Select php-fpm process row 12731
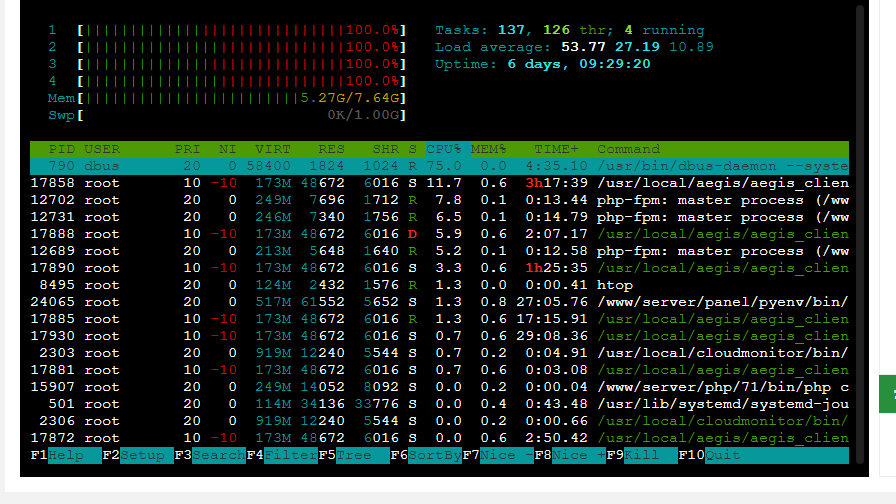Screen dimensions: 896x504 click(439, 217)
